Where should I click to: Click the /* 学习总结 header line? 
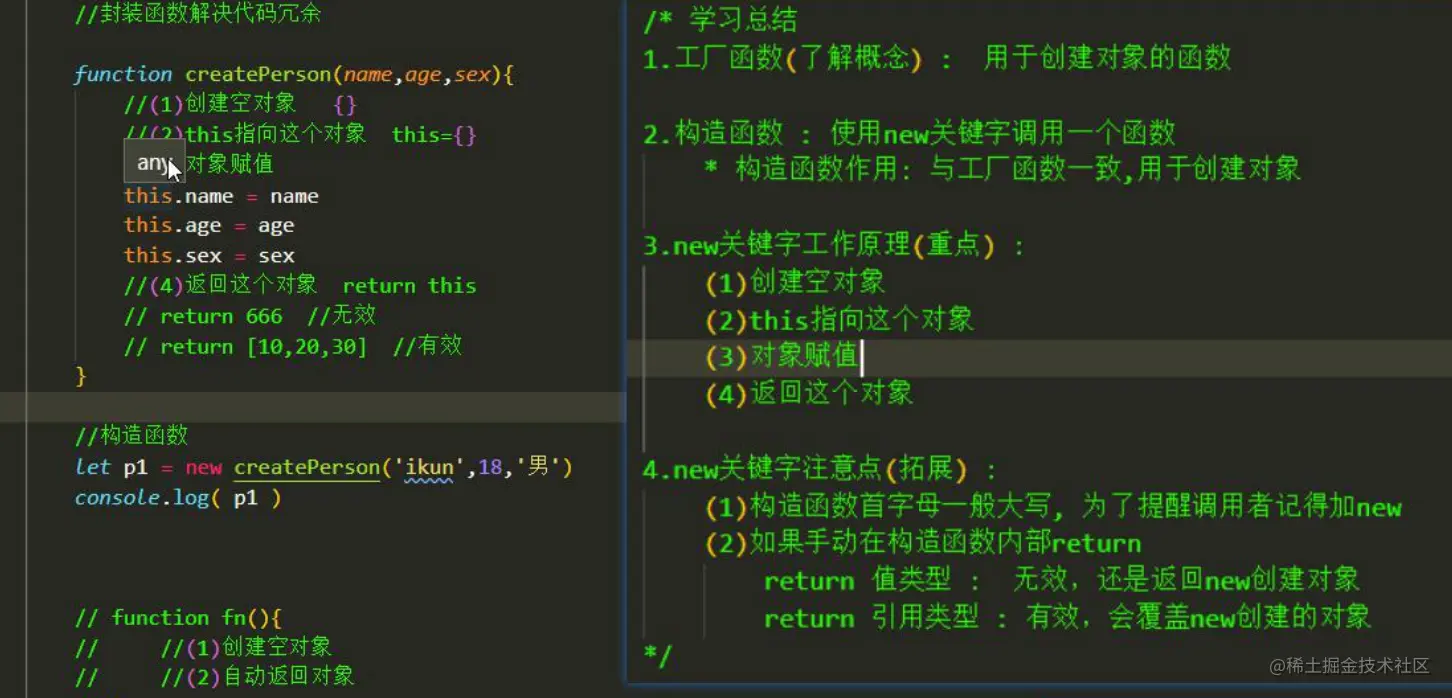coord(720,20)
